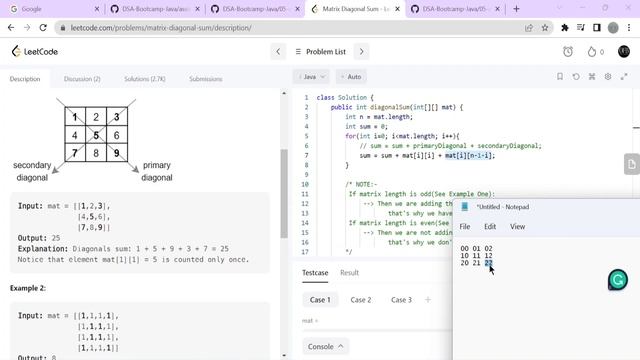This screenshot has height=360, width=640.
Task: Start the alarm clock timer icon
Action: tap(568, 52)
